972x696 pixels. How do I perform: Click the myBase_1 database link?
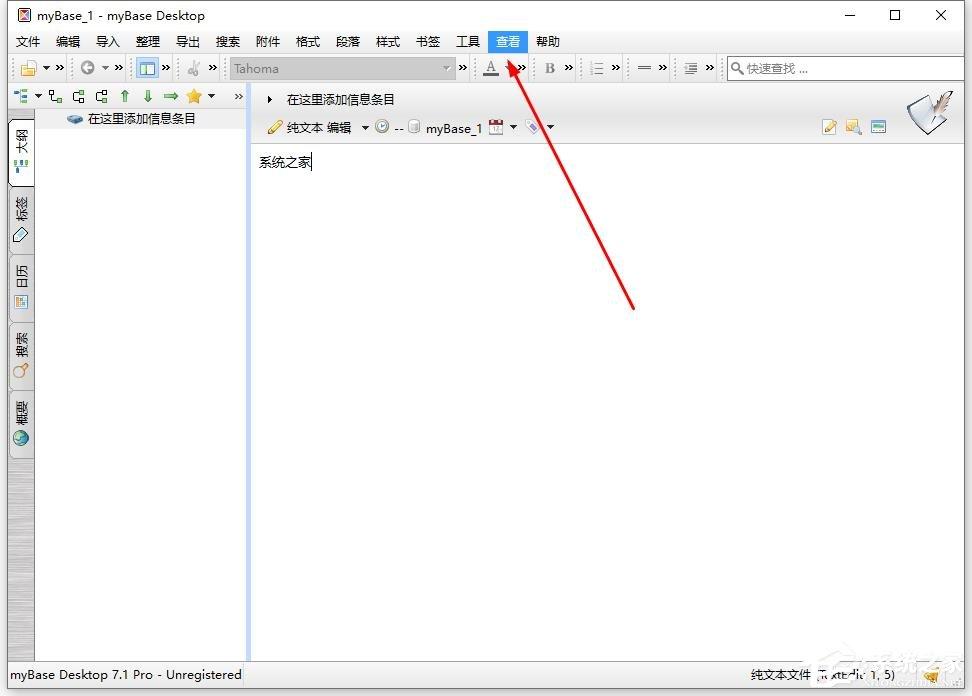click(x=453, y=128)
